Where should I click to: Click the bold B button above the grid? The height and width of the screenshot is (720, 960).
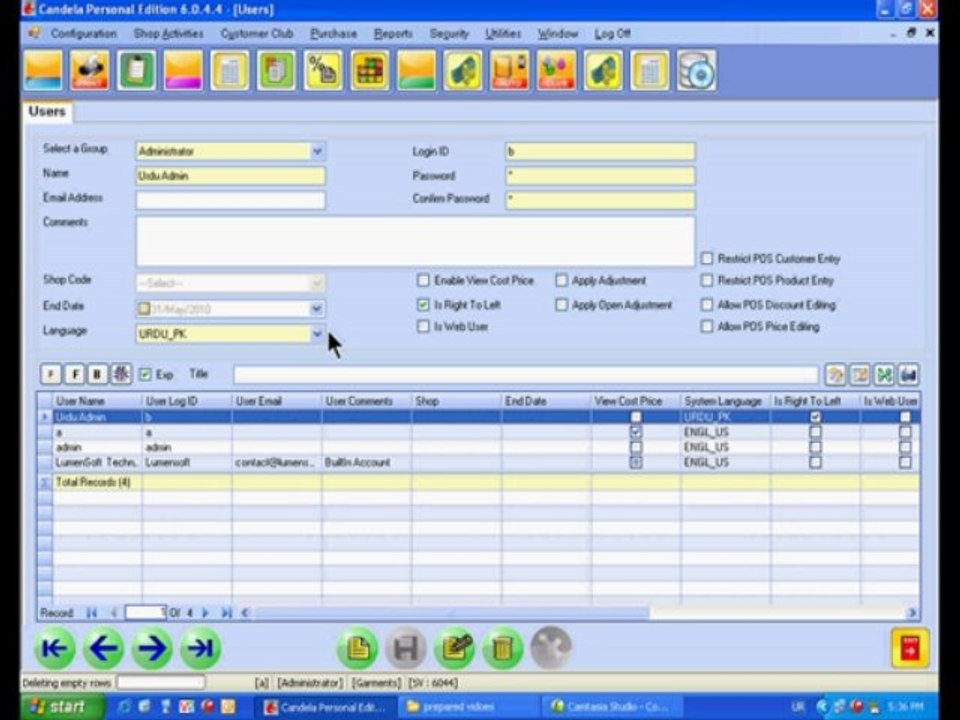coord(97,374)
